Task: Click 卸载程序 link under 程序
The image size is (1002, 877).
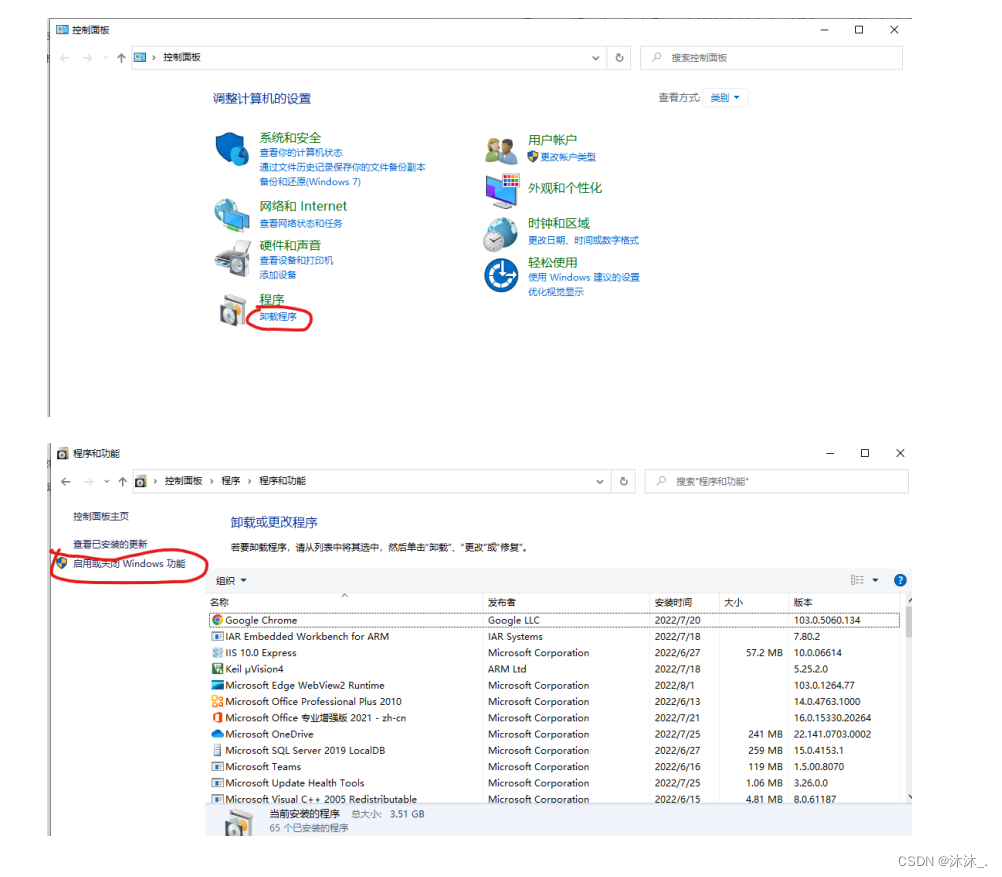Action: pyautogui.click(x=278, y=316)
